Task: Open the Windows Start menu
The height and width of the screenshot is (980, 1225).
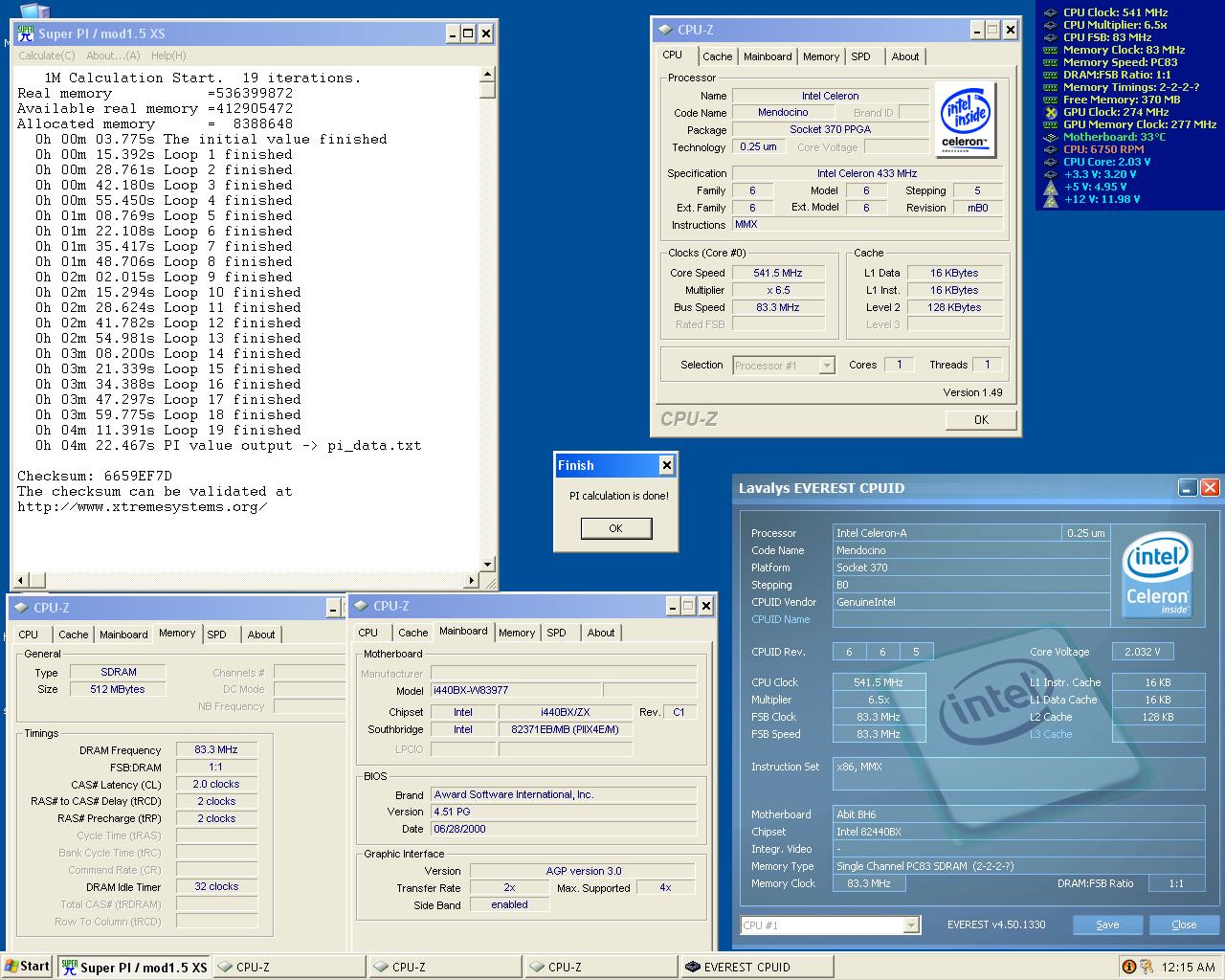Action: (27, 967)
